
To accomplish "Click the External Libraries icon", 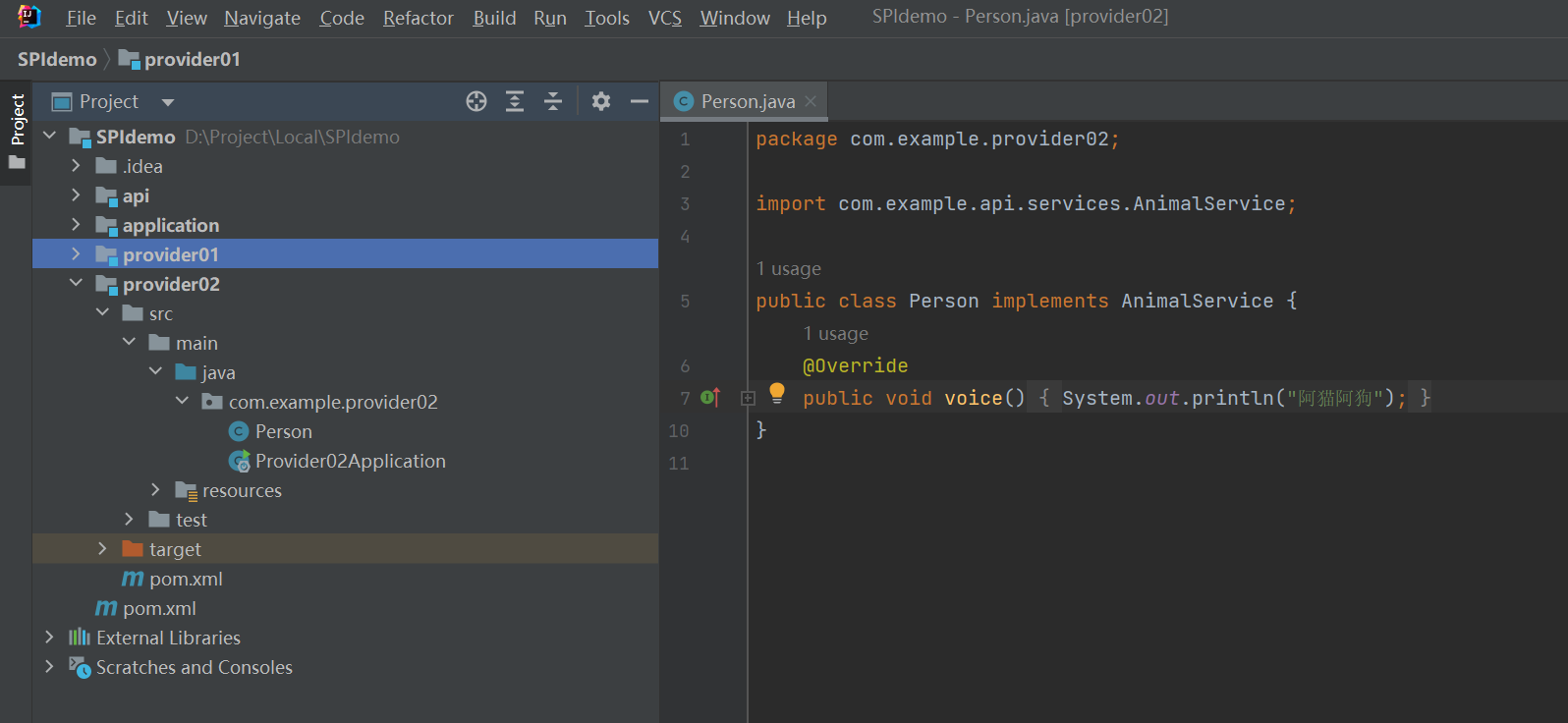I will [x=80, y=638].
